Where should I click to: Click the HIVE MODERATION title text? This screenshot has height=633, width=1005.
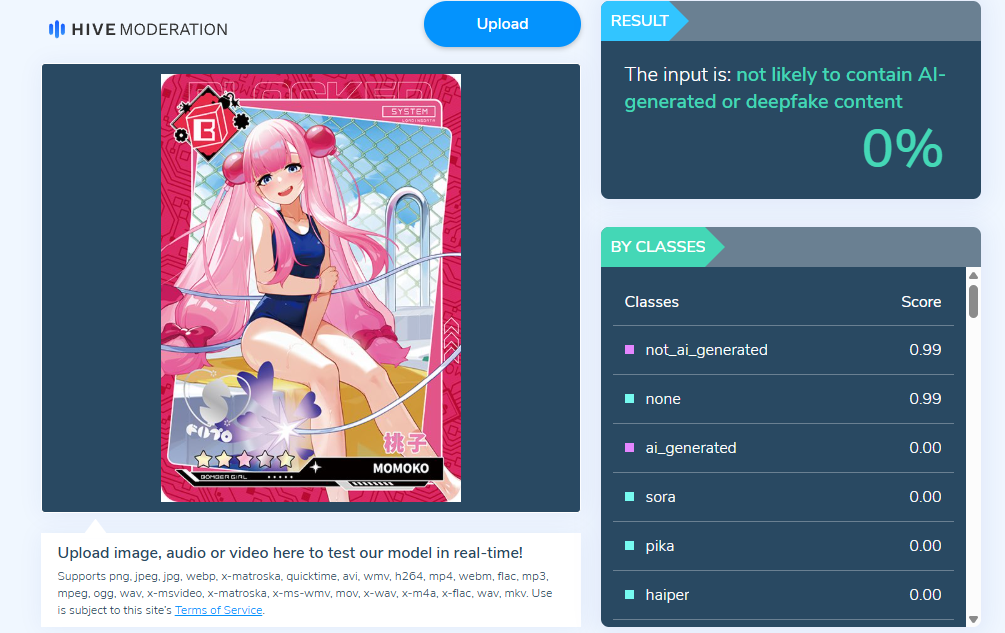coord(149,29)
